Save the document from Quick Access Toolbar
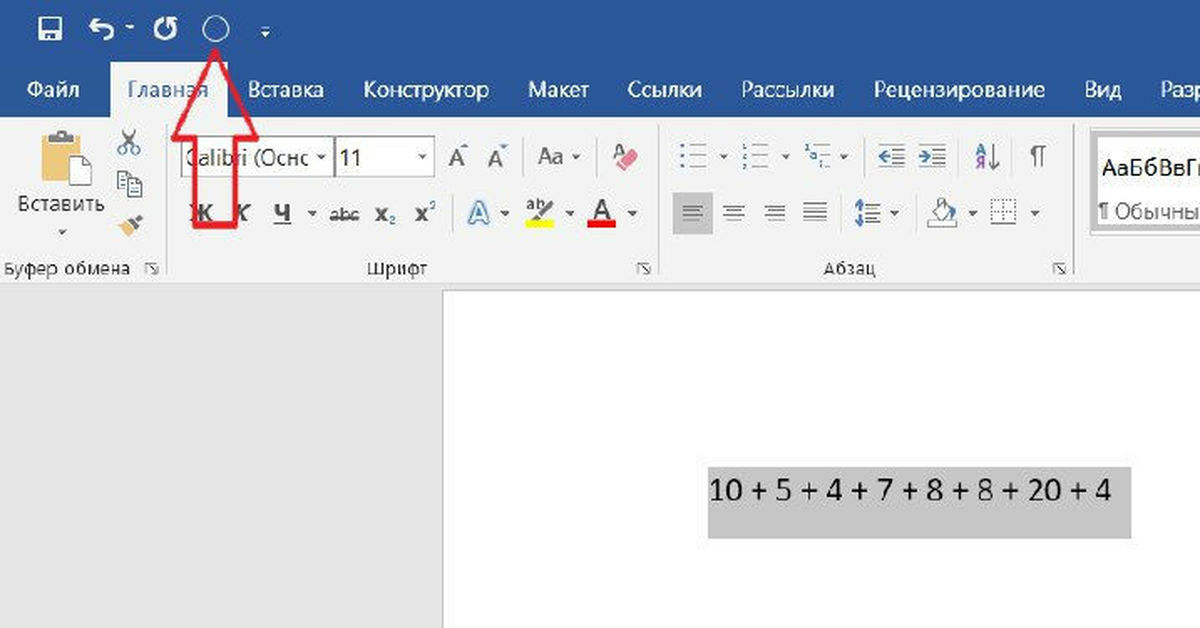 tap(50, 30)
